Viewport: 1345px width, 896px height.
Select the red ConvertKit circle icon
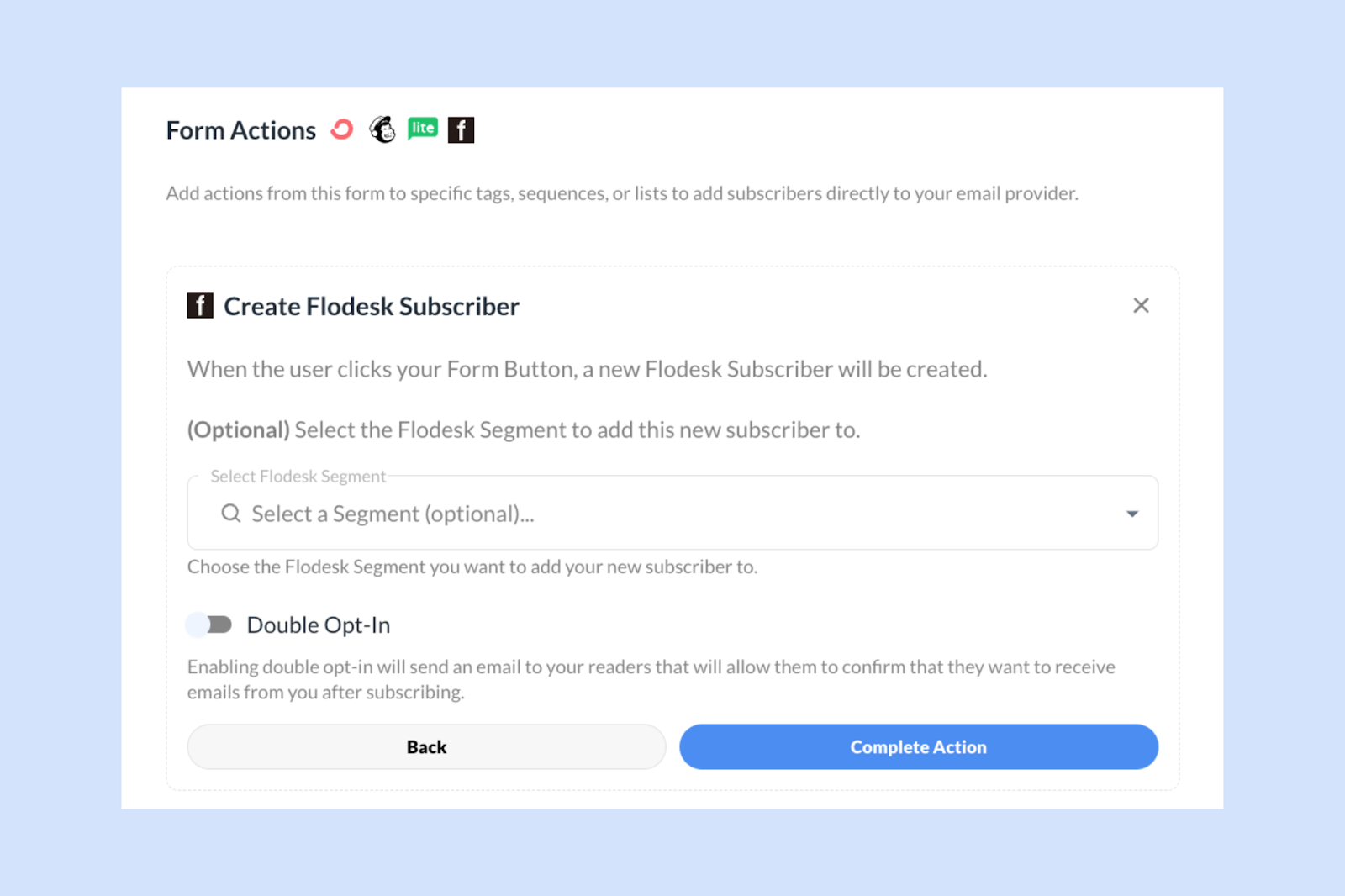click(342, 129)
